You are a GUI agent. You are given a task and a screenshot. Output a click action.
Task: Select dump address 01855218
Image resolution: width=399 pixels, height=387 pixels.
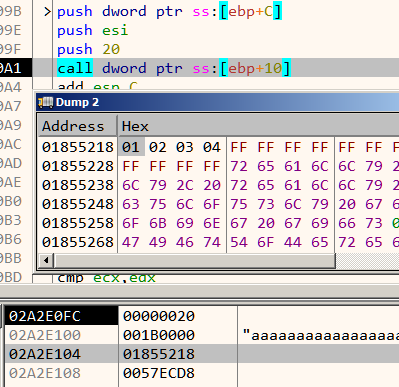(x=78, y=147)
